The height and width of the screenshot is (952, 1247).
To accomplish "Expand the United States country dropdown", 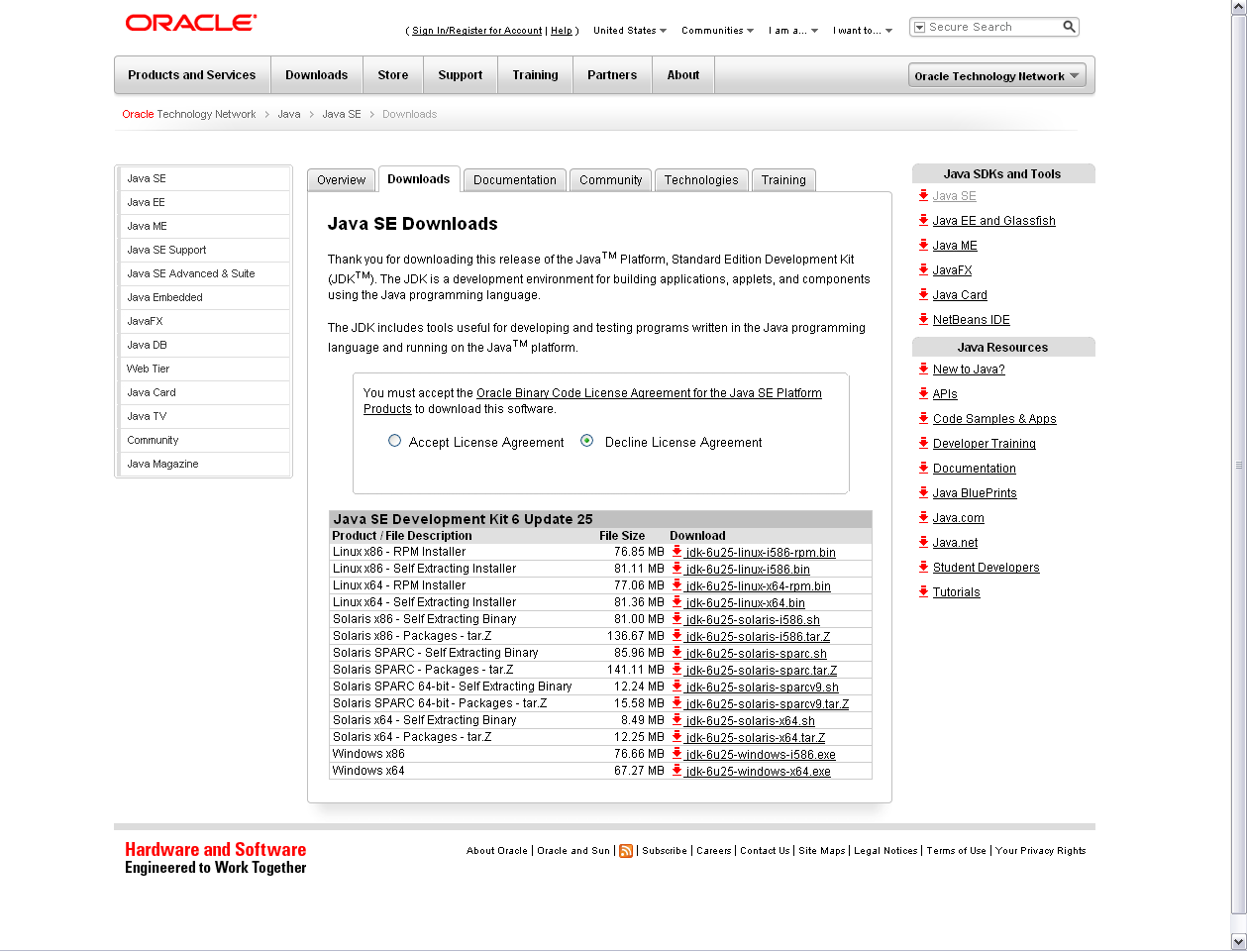I will click(x=630, y=31).
